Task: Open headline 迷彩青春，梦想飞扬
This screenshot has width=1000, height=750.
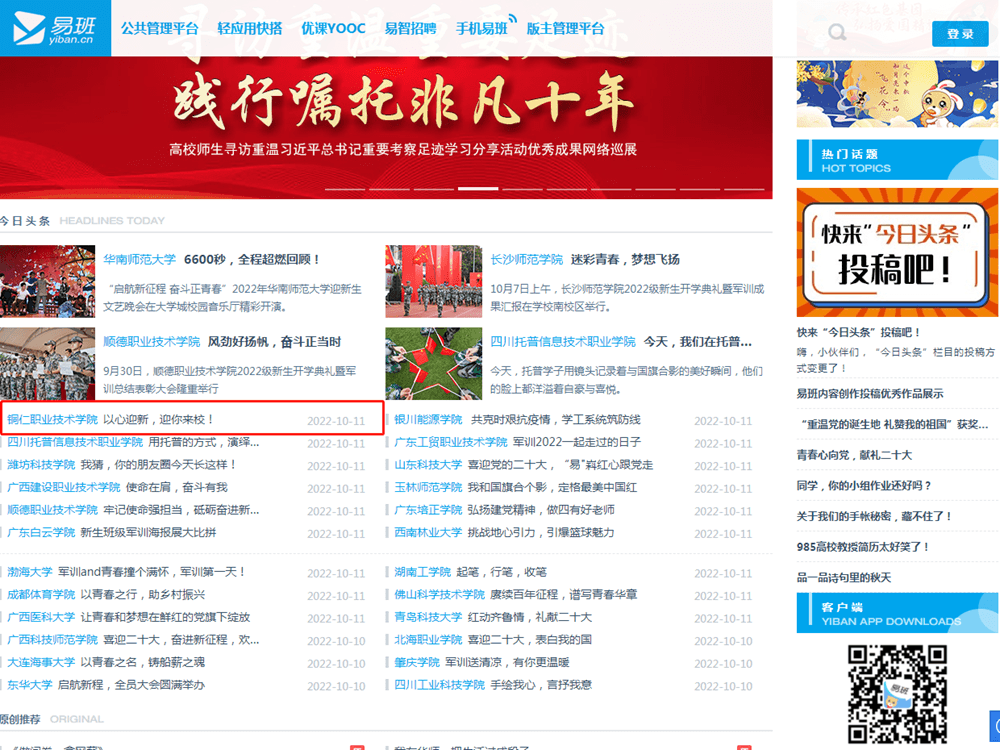Action: coord(625,260)
